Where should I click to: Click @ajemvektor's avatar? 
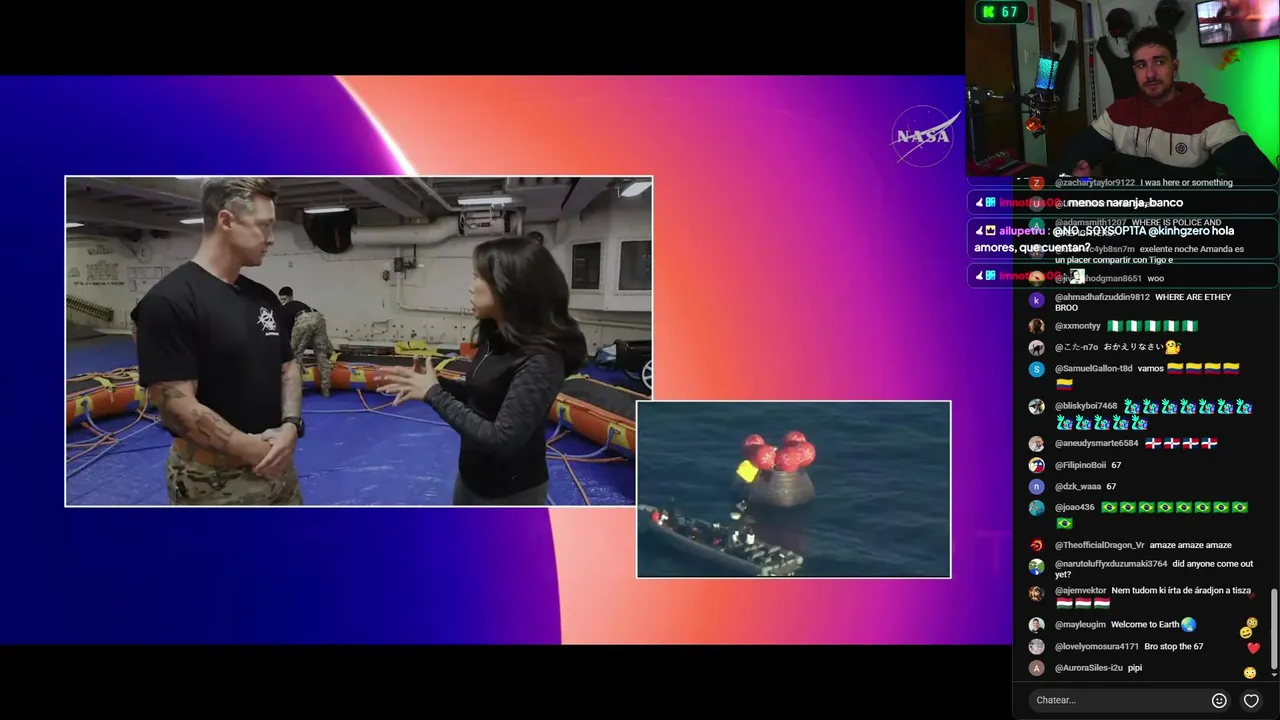(x=1036, y=592)
